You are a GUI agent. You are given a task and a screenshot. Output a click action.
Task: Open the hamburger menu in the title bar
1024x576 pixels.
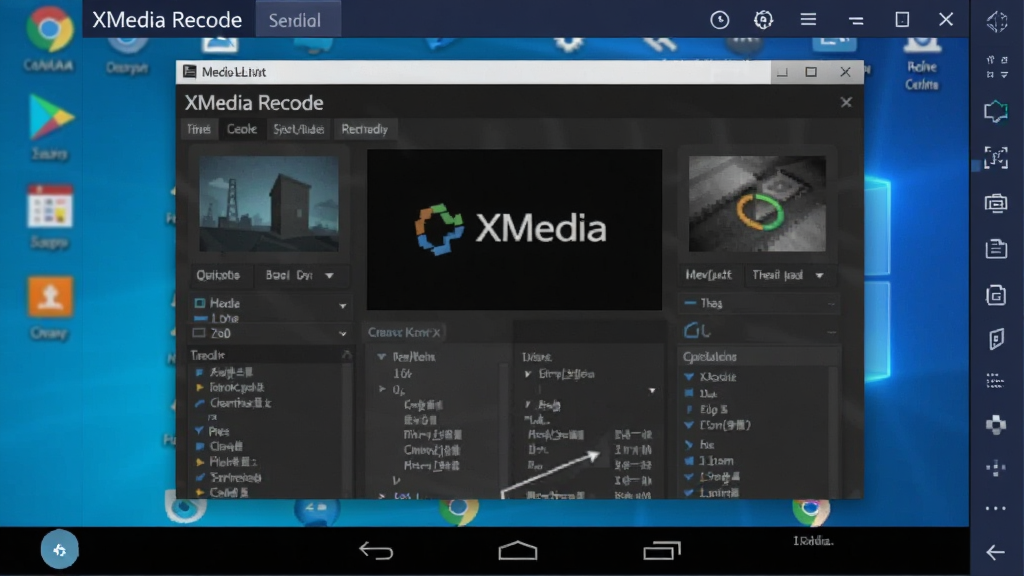pos(808,20)
